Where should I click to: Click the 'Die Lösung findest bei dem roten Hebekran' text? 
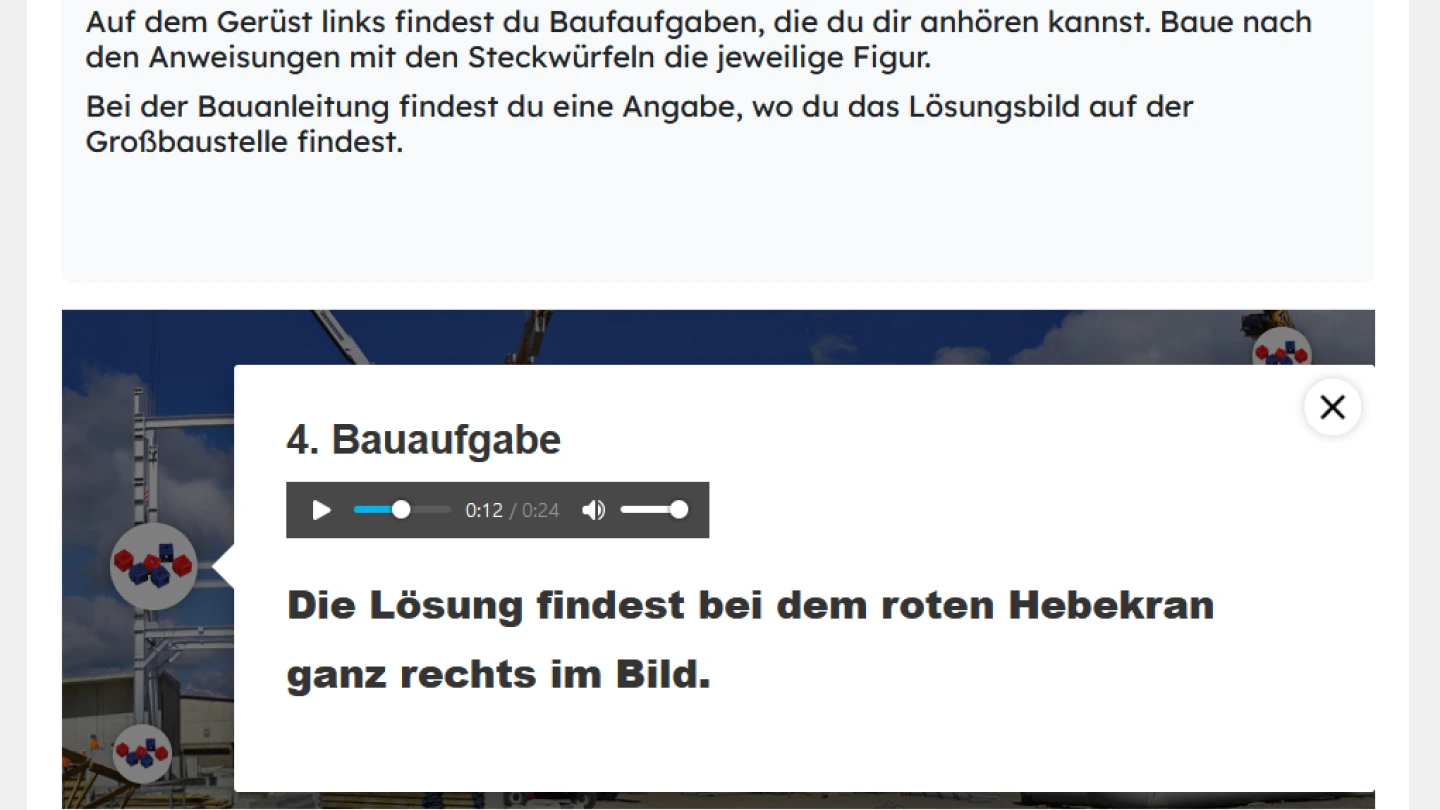[750, 605]
